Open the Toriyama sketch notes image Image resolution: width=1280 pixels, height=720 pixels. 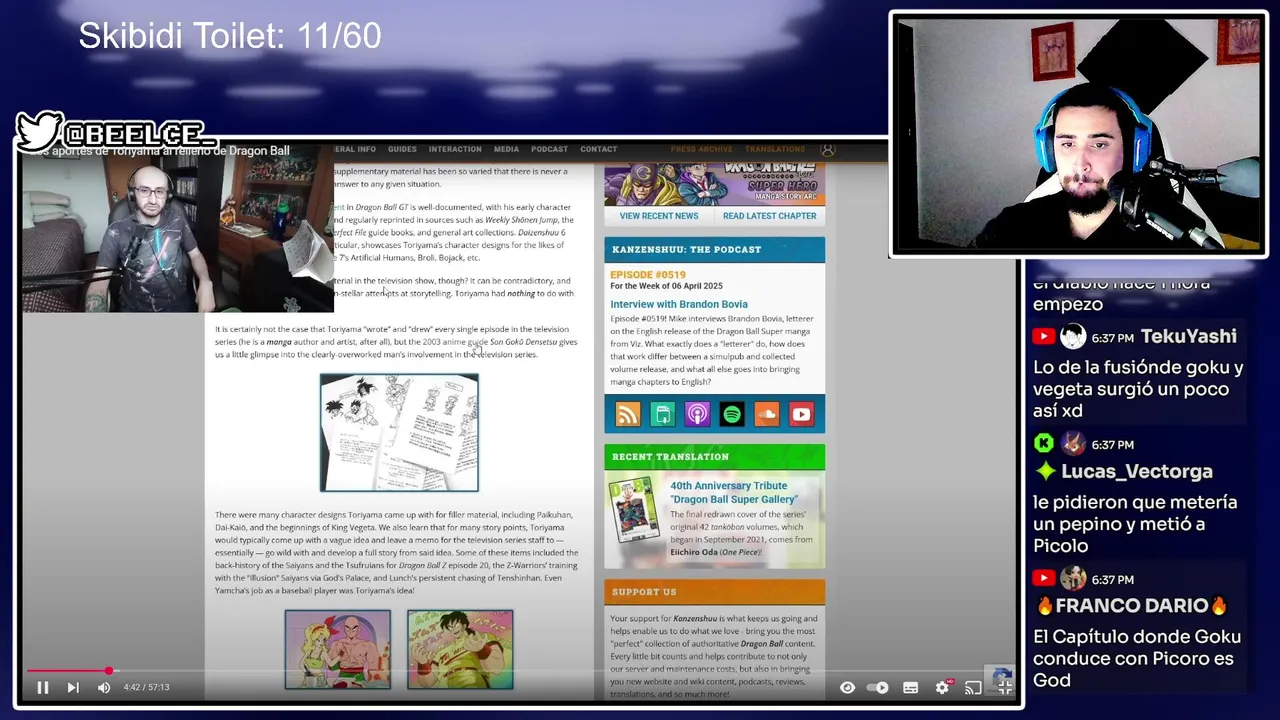point(399,433)
